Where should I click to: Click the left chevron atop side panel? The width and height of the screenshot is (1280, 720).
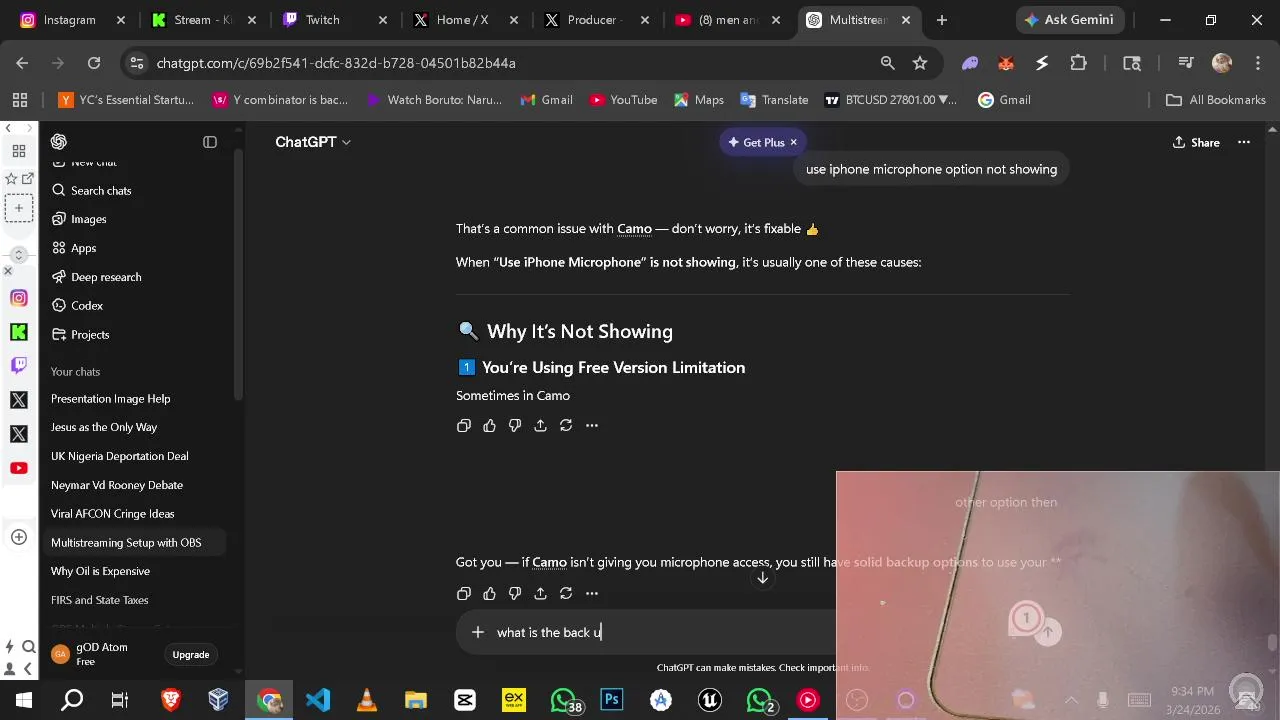click(x=8, y=128)
